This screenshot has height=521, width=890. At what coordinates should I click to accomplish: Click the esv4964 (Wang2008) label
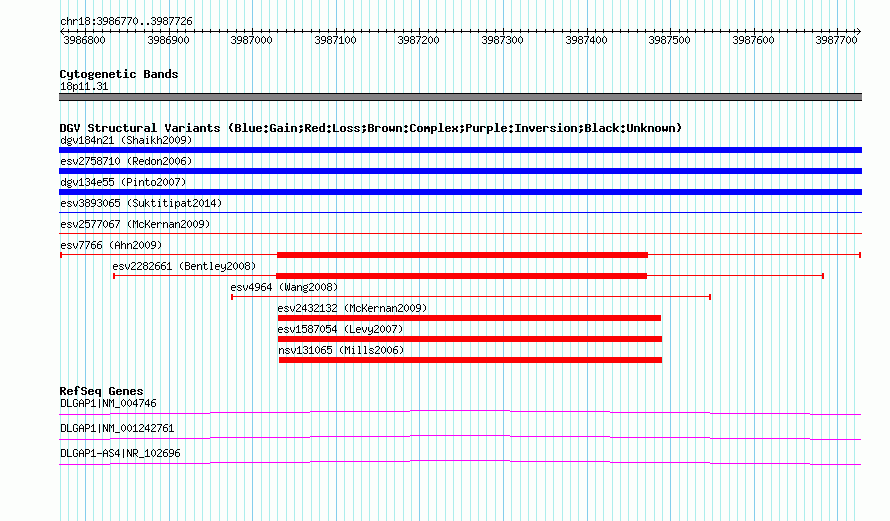pyautogui.click(x=284, y=287)
